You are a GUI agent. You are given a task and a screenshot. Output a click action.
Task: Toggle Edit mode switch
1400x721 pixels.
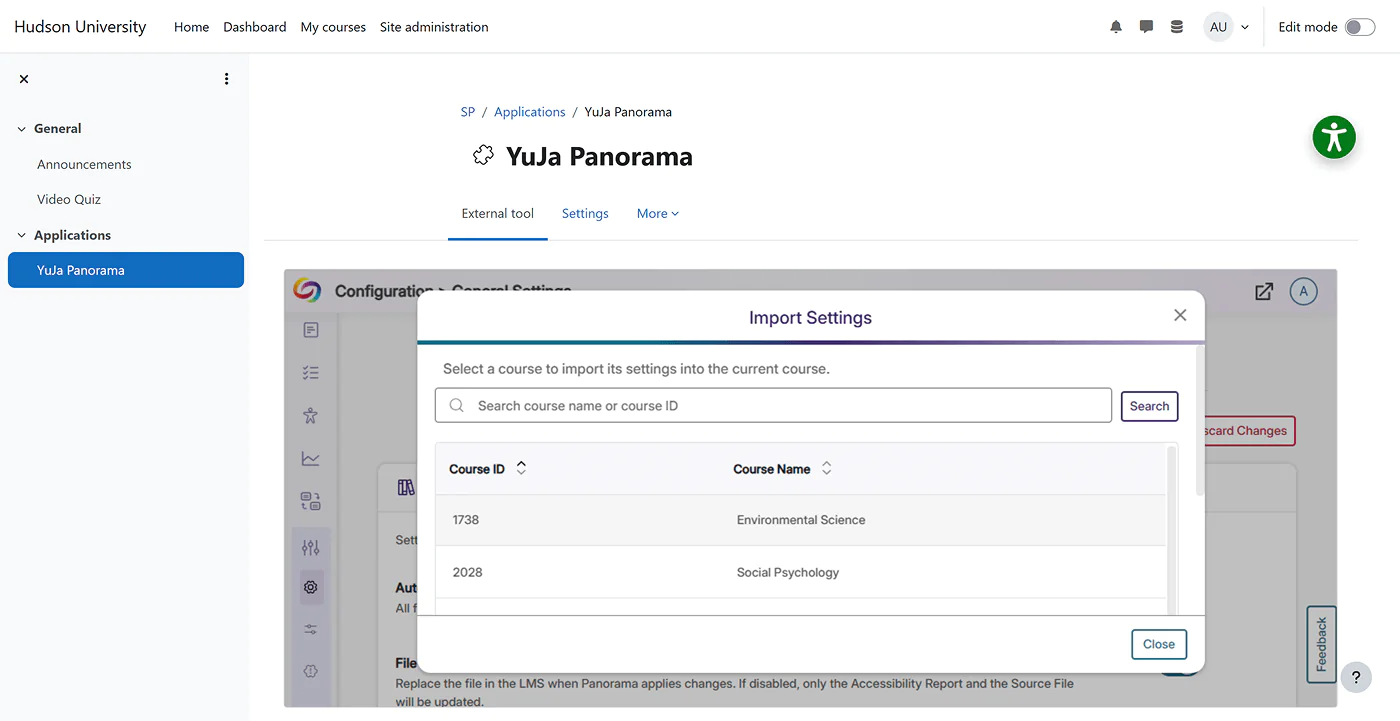(1359, 27)
